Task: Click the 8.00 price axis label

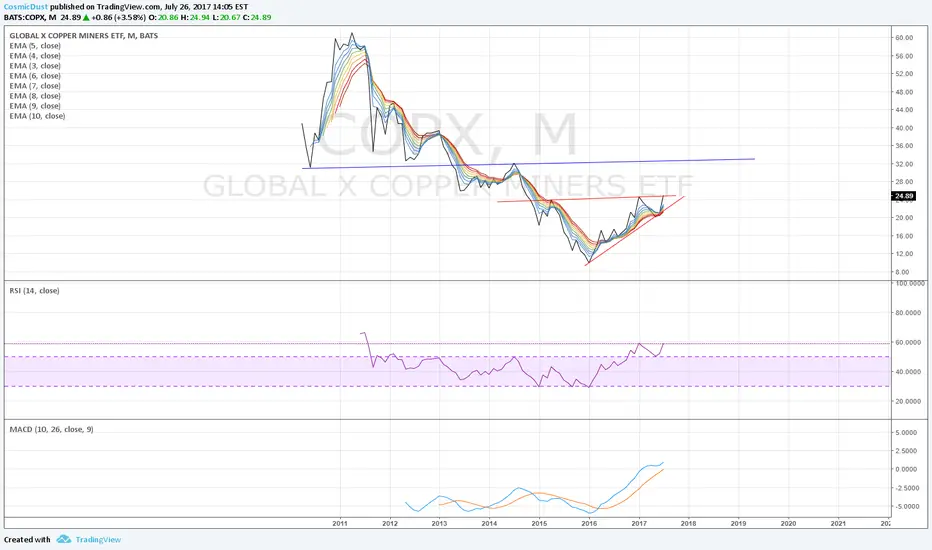Action: [x=902, y=272]
